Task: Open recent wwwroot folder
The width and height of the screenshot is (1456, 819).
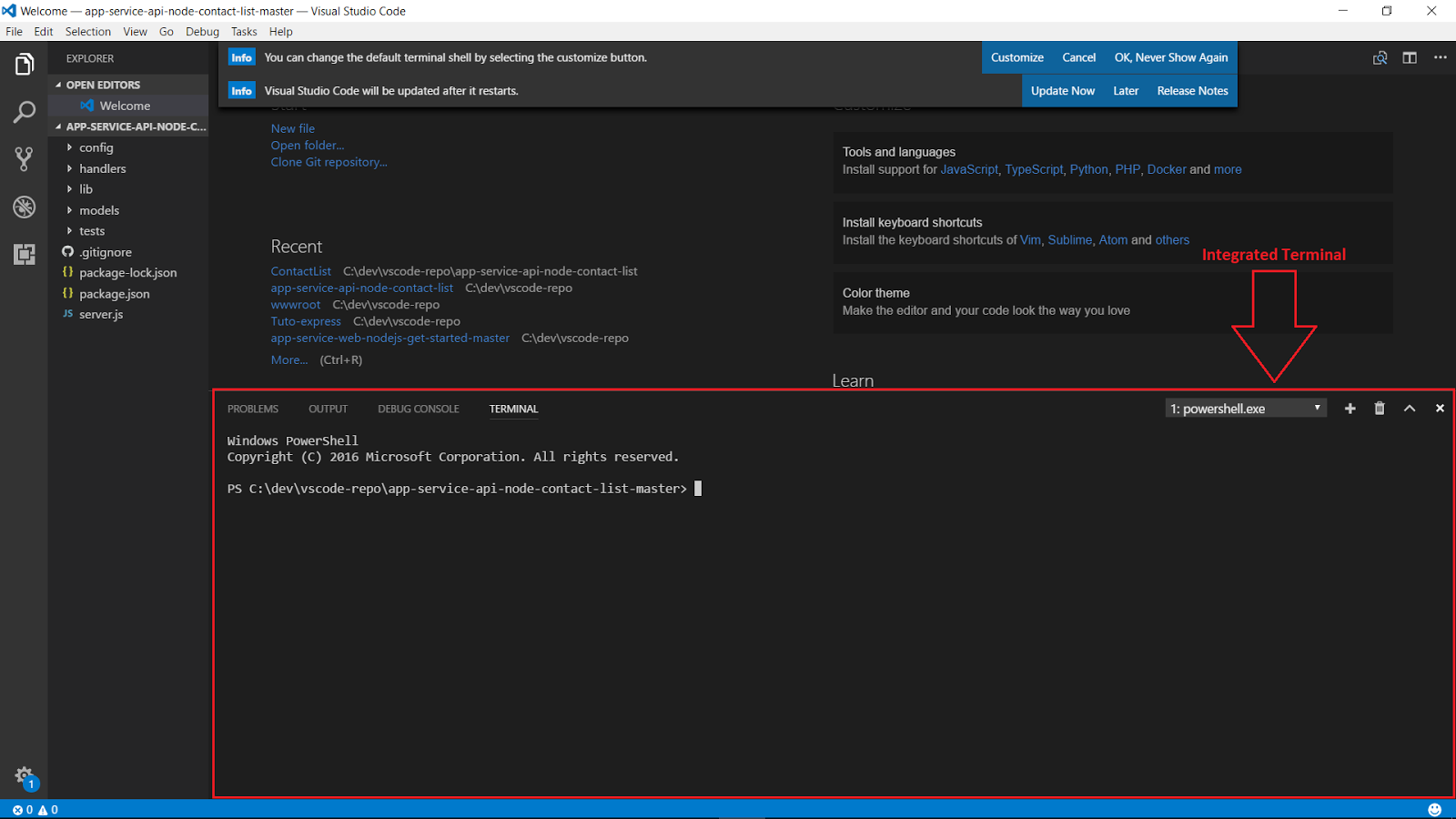Action: (x=296, y=305)
